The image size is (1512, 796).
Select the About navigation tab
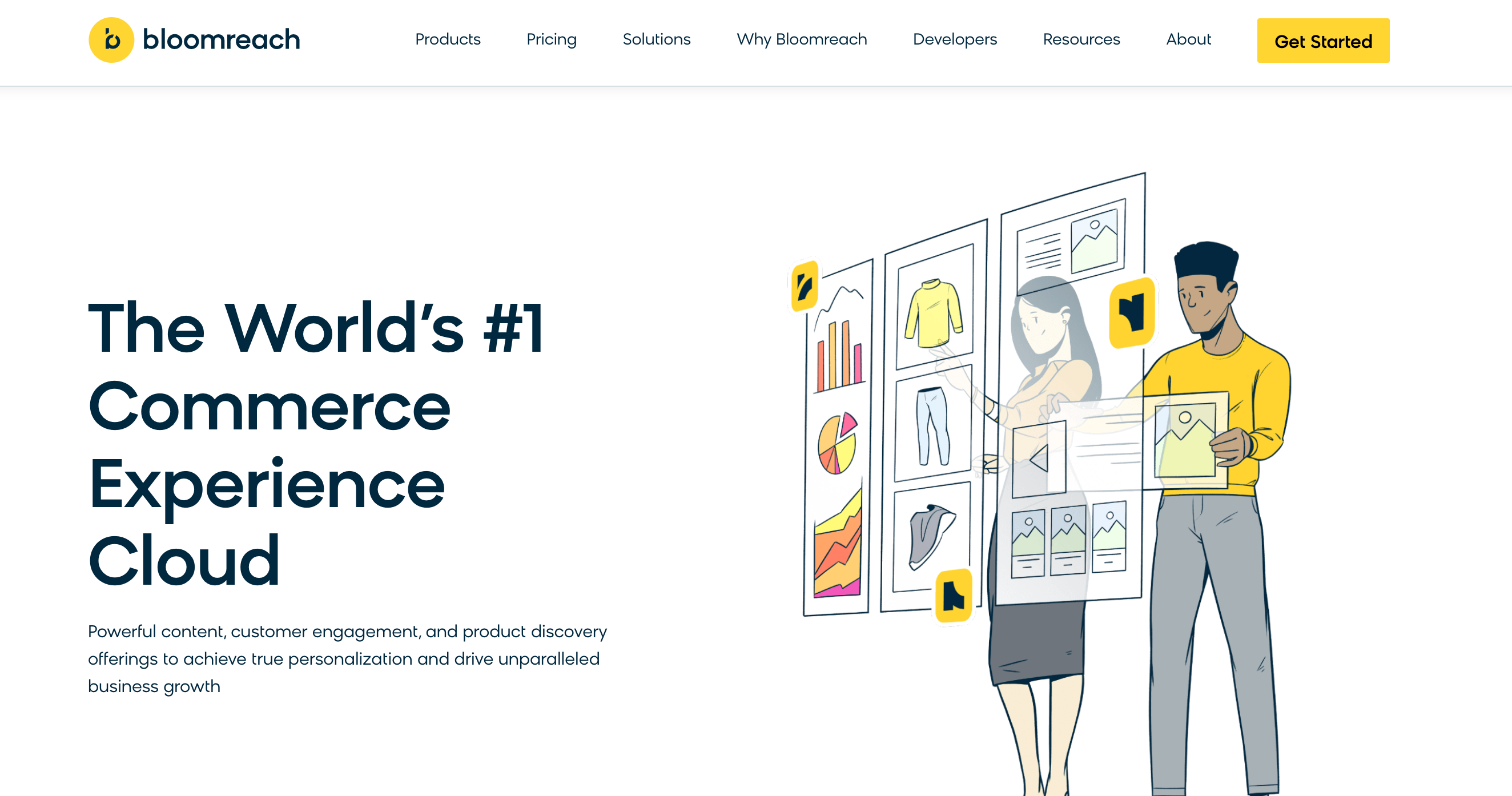(1190, 40)
